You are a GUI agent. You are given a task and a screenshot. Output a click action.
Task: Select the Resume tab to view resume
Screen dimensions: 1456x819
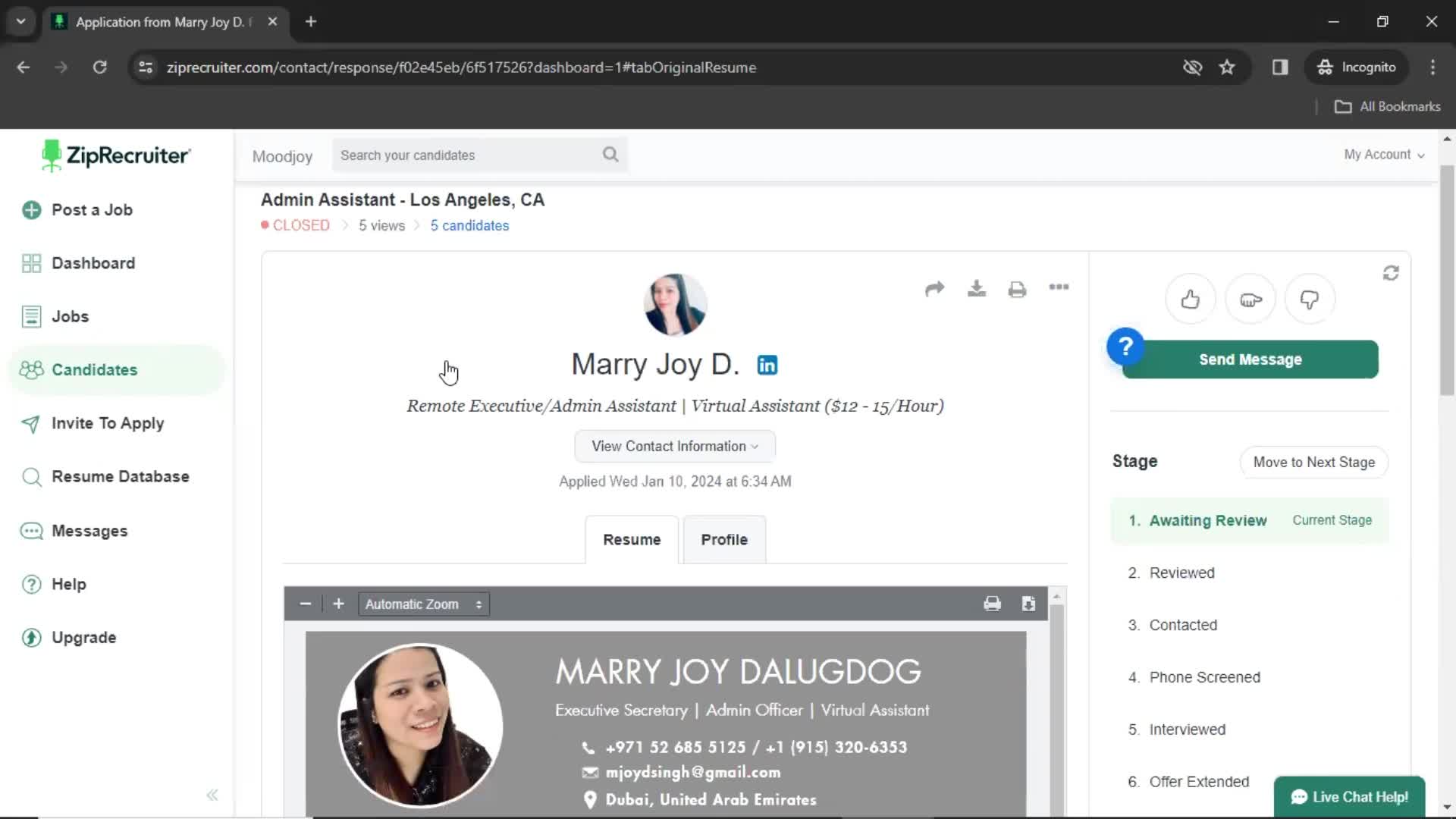[x=632, y=540]
